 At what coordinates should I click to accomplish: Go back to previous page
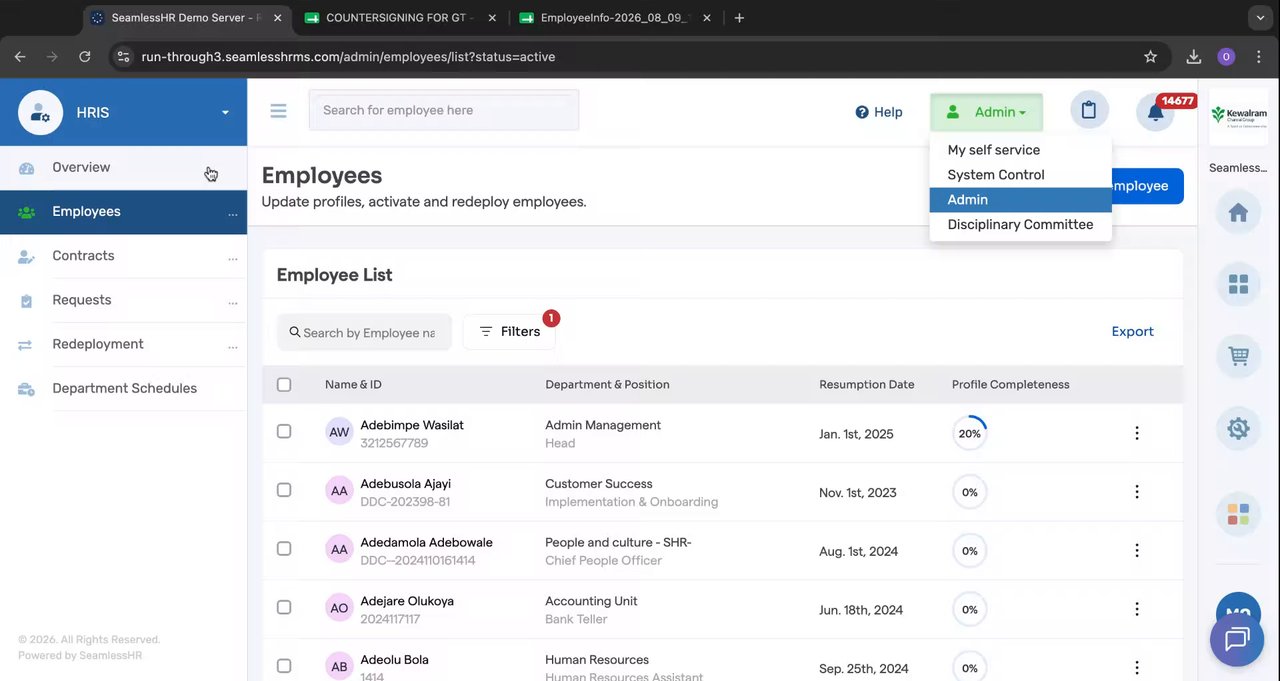pyautogui.click(x=20, y=57)
